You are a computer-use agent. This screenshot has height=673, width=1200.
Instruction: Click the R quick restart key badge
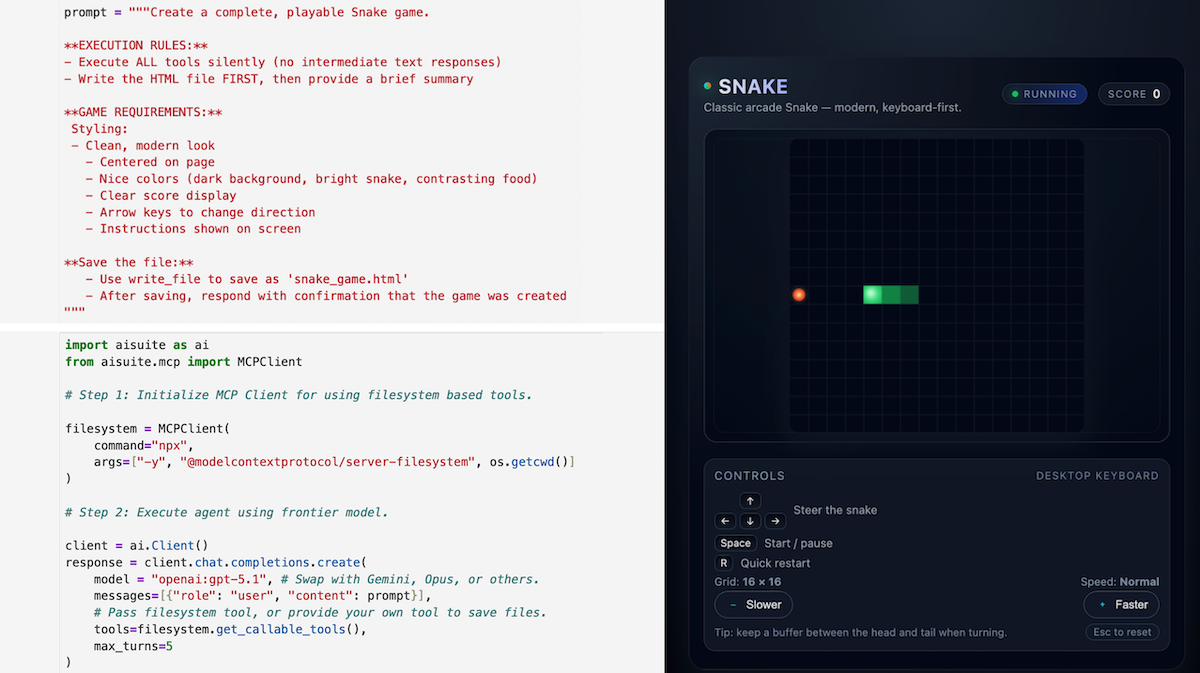[x=723, y=563]
